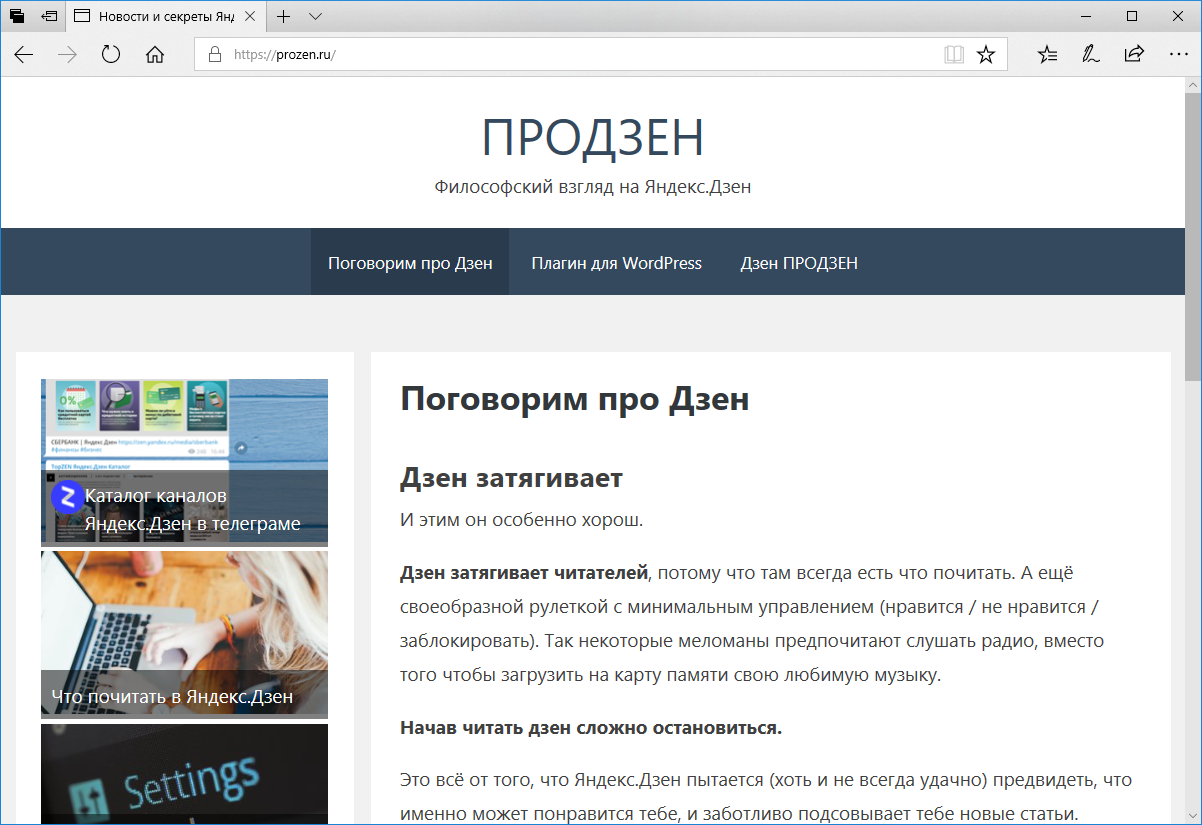Maximize the browser window
Image resolution: width=1202 pixels, height=825 pixels.
click(x=1131, y=16)
